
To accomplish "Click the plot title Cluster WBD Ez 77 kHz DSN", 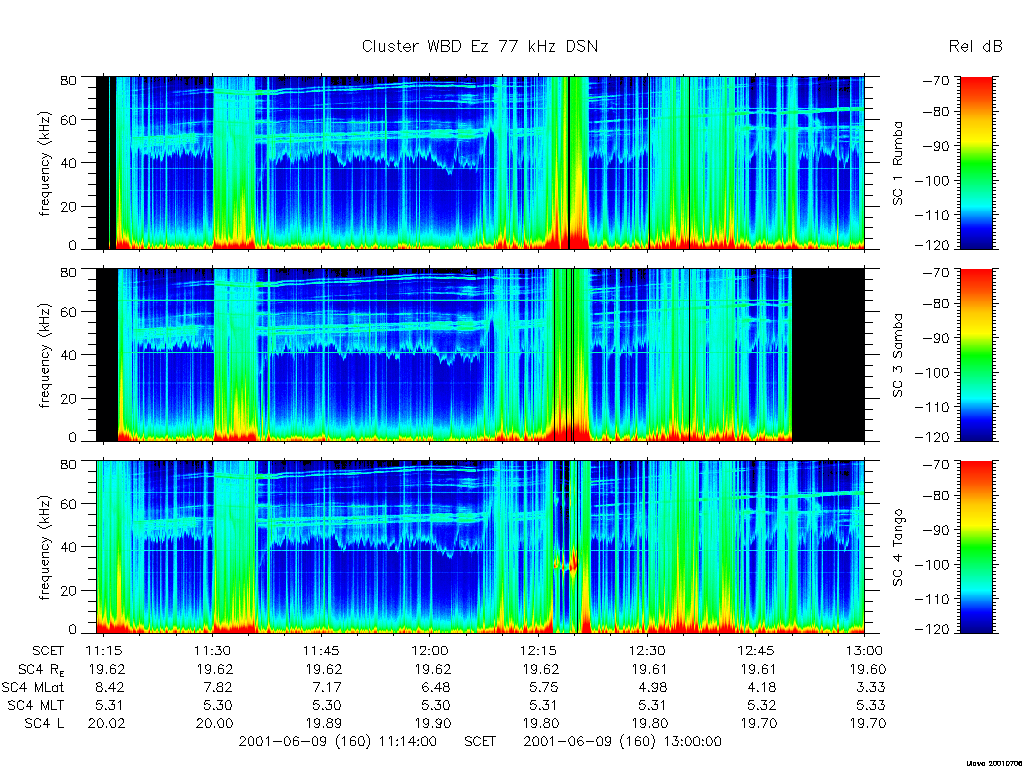I will [x=480, y=47].
